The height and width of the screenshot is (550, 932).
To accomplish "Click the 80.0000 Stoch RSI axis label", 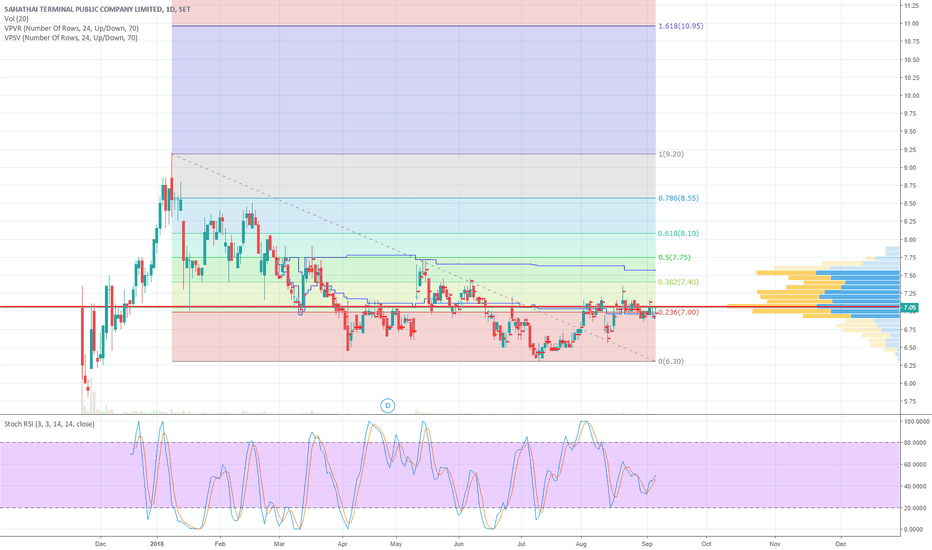I will click(x=917, y=443).
